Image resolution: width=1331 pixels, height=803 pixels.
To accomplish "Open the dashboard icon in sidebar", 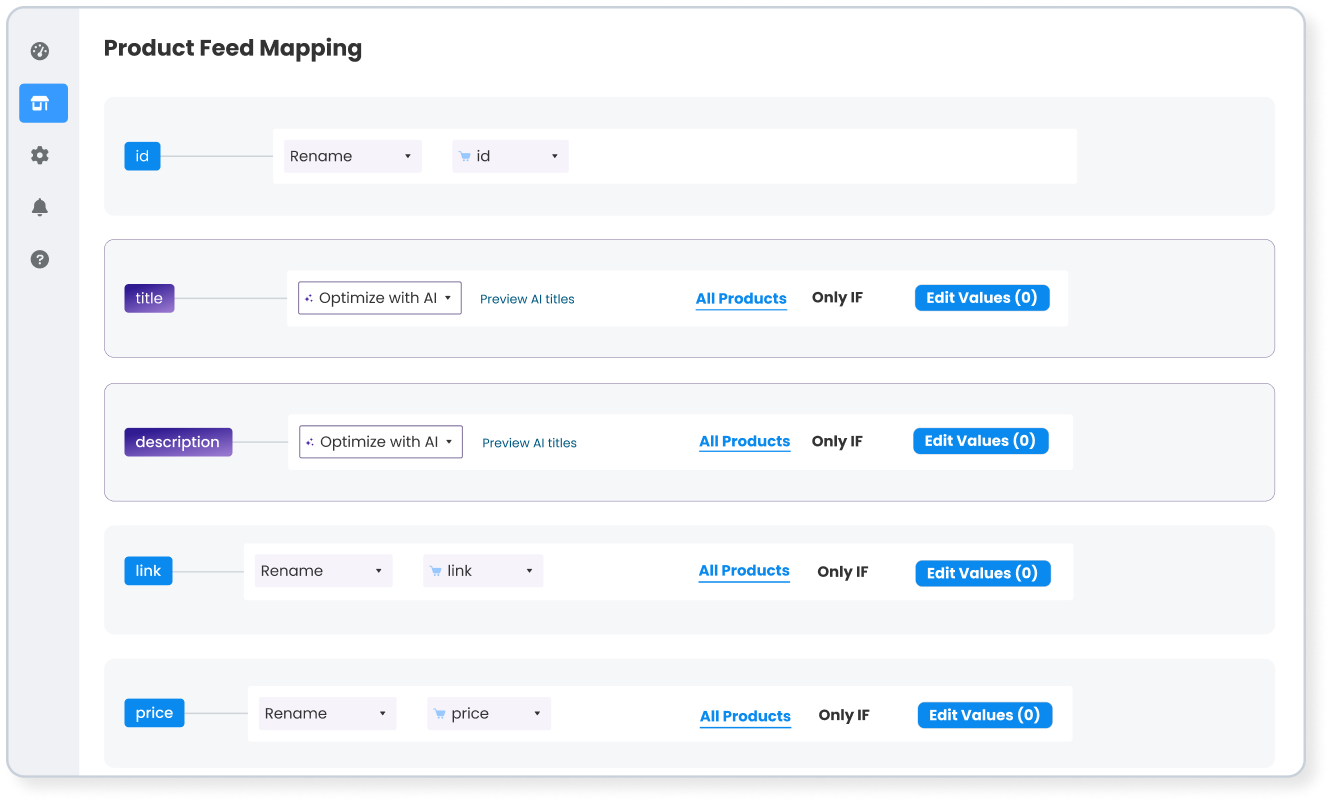I will [x=40, y=52].
